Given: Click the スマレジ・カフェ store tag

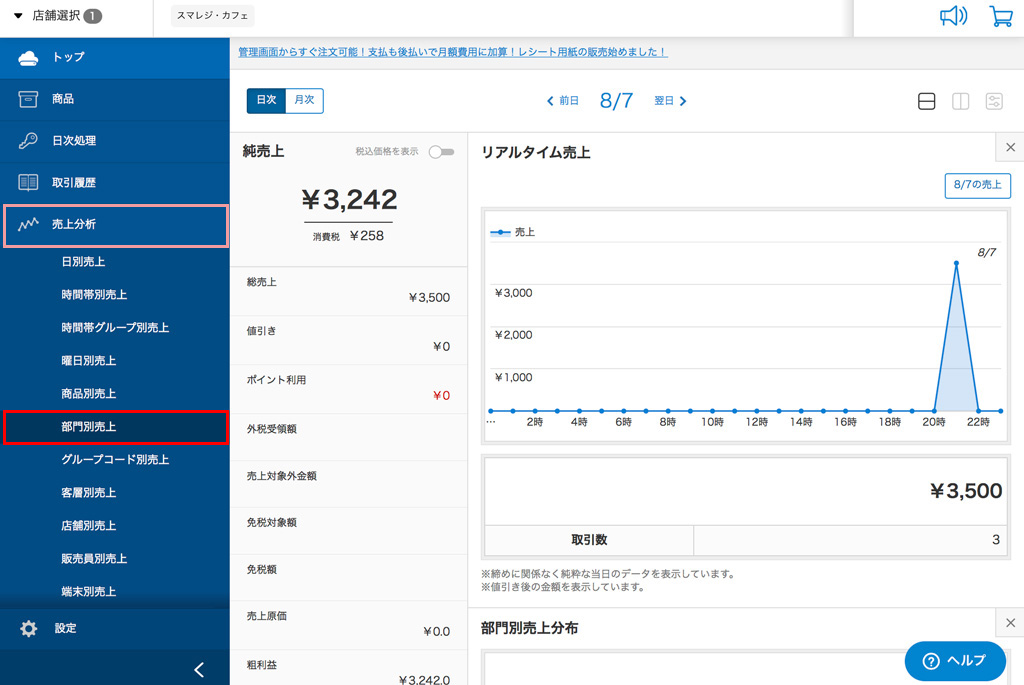Looking at the screenshot, I should click(x=213, y=16).
